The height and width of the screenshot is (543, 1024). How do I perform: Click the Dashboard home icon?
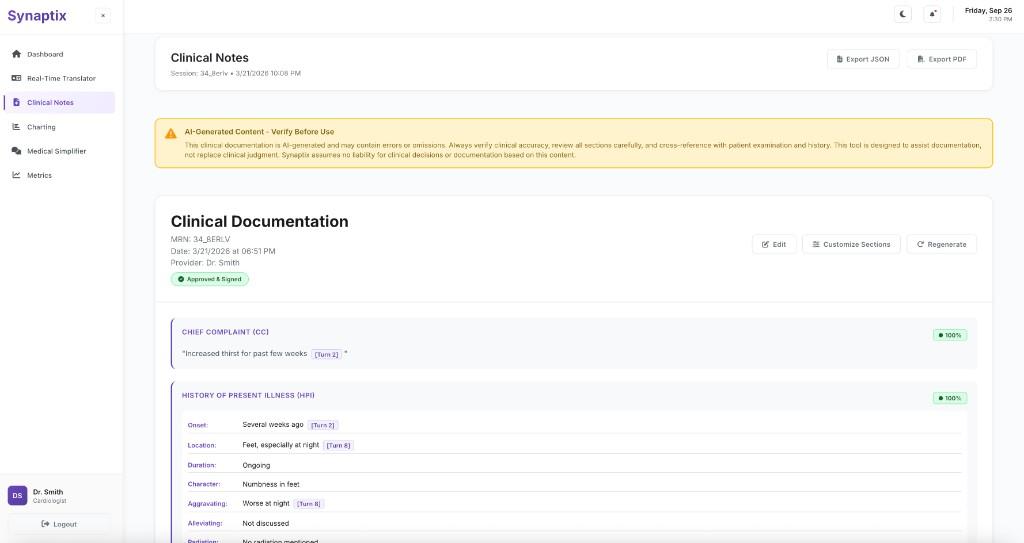click(16, 54)
